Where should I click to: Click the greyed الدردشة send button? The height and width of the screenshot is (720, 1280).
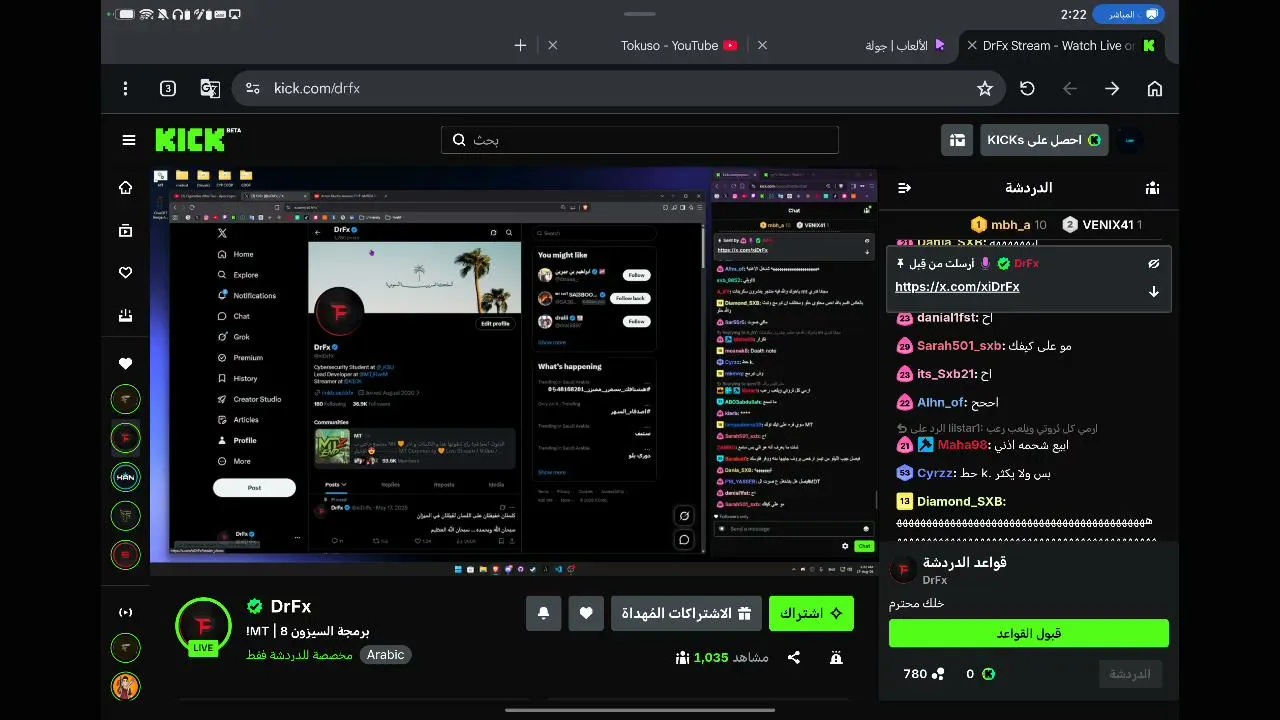pos(1130,674)
